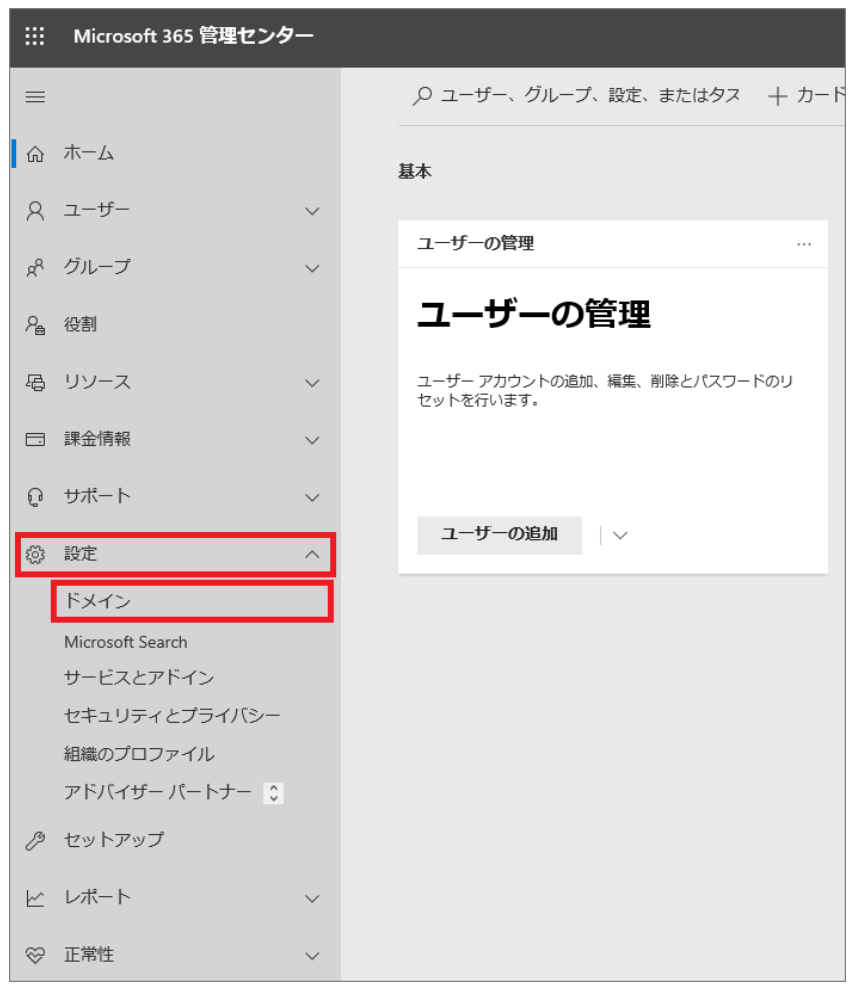This screenshot has height=989, width=859.
Task: Open 組織のプロファイル settings item
Action: (x=139, y=754)
